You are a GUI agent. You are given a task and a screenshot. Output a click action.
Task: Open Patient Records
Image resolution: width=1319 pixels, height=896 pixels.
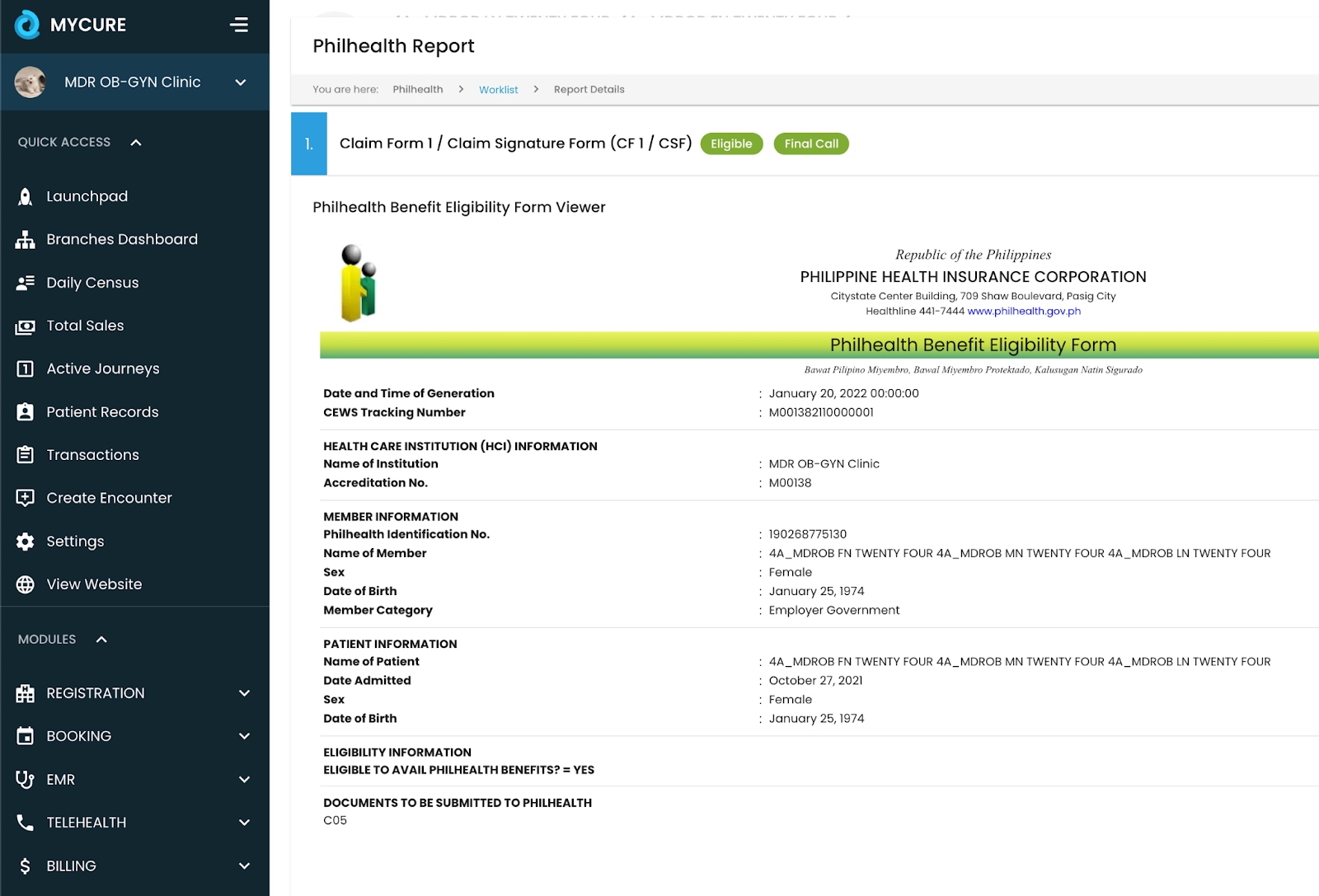(103, 412)
